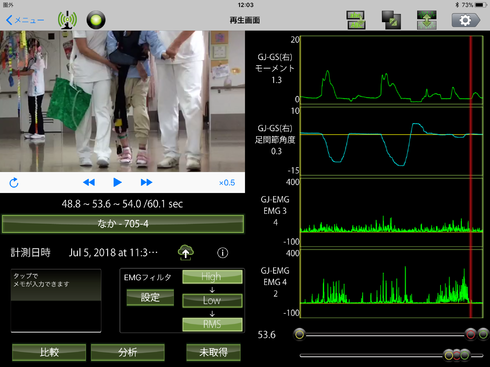Toggle the High EMG filter
Image resolution: width=490 pixels, height=367 pixels.
click(212, 277)
